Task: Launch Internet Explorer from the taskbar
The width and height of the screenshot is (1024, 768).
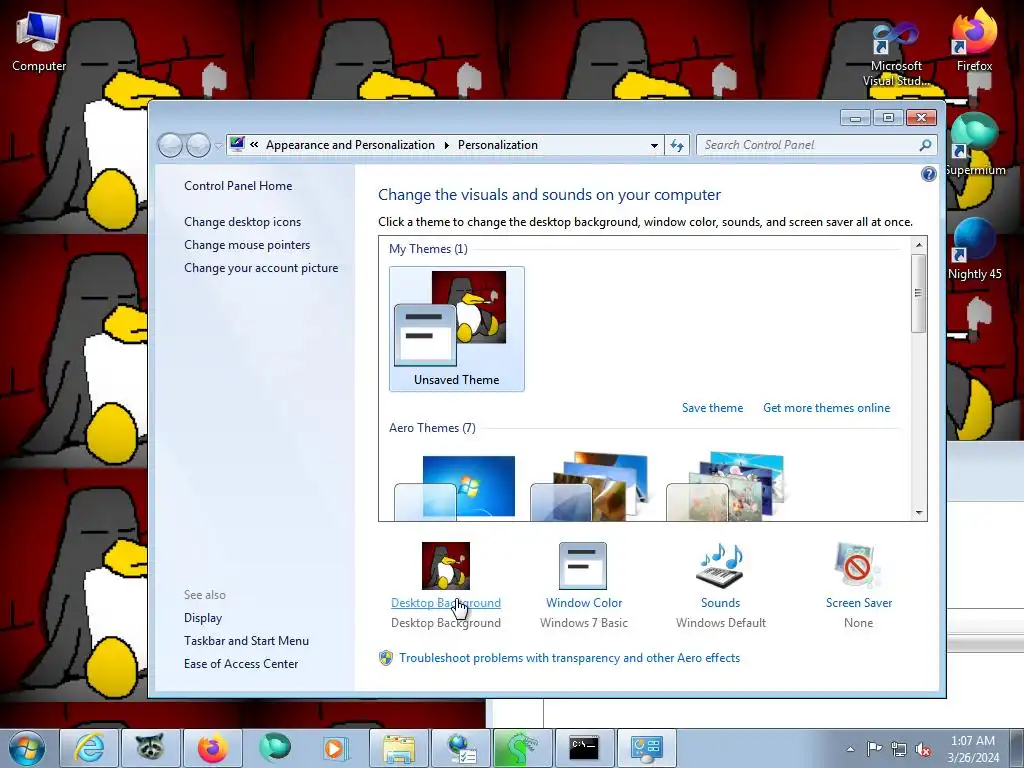Action: point(89,748)
